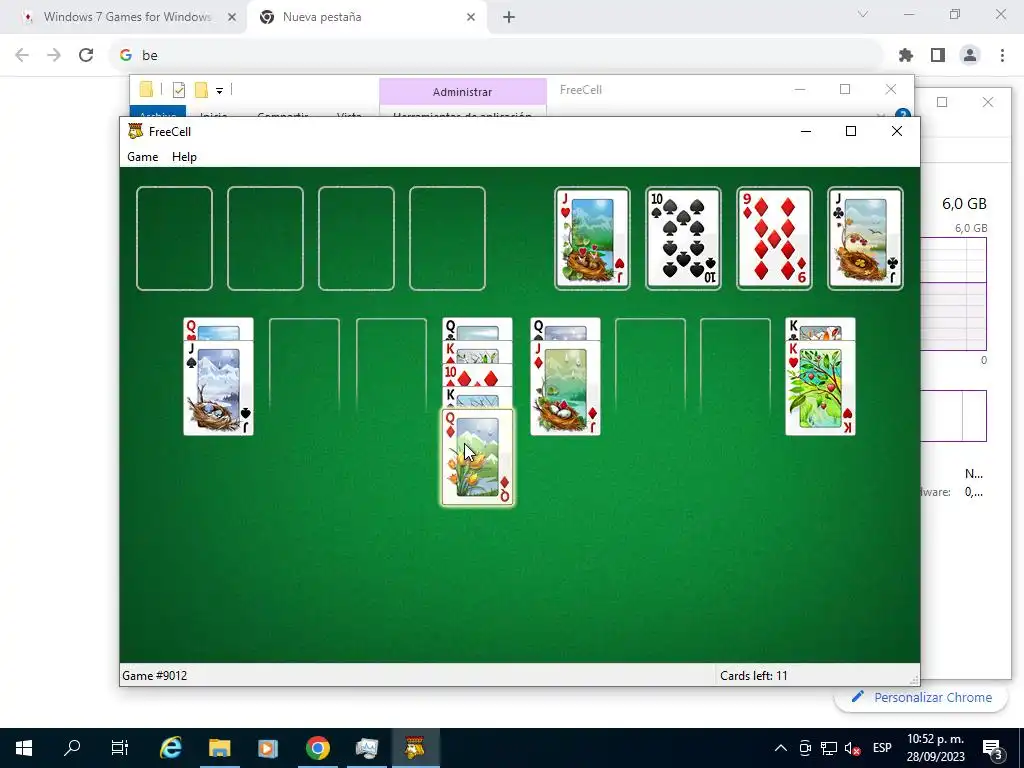This screenshot has height=768, width=1024.
Task: Open the network tray icon
Action: [829, 748]
